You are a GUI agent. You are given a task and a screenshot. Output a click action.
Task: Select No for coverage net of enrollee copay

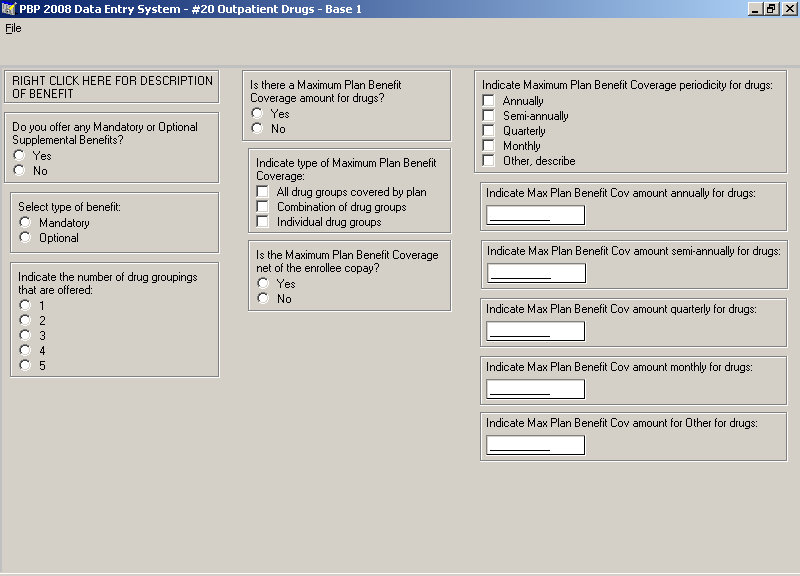(263, 298)
